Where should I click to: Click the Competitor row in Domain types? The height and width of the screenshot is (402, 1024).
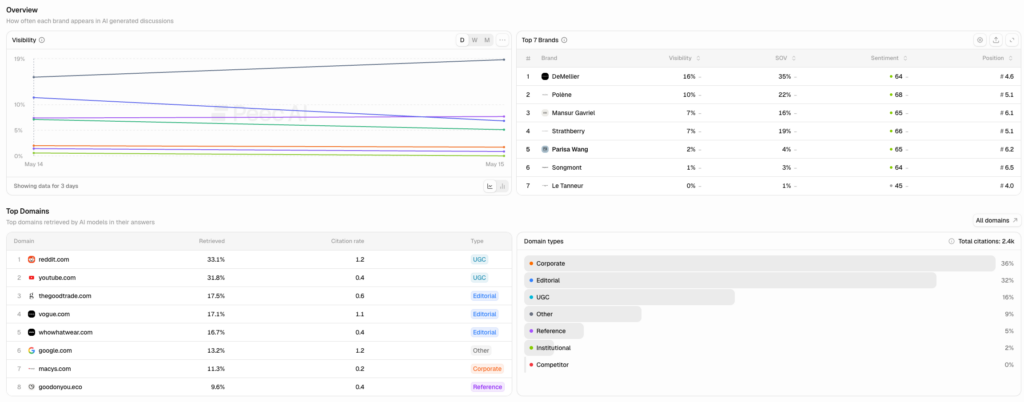769,365
